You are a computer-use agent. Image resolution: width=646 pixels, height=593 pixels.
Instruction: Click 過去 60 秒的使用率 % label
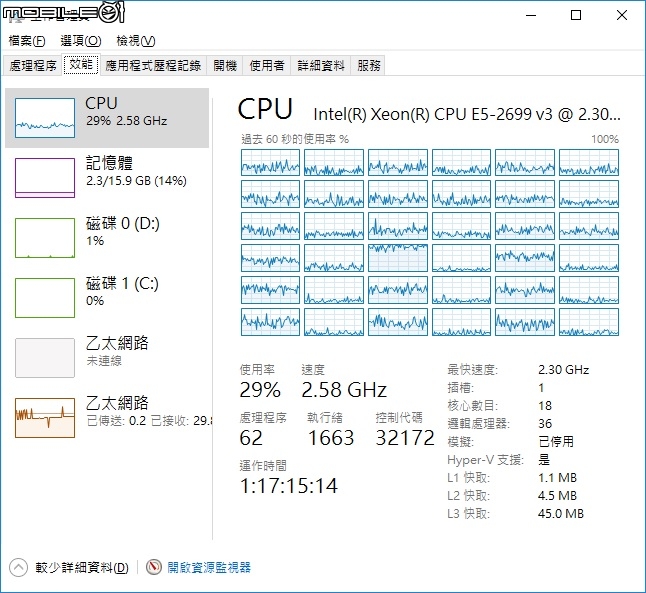click(x=295, y=139)
